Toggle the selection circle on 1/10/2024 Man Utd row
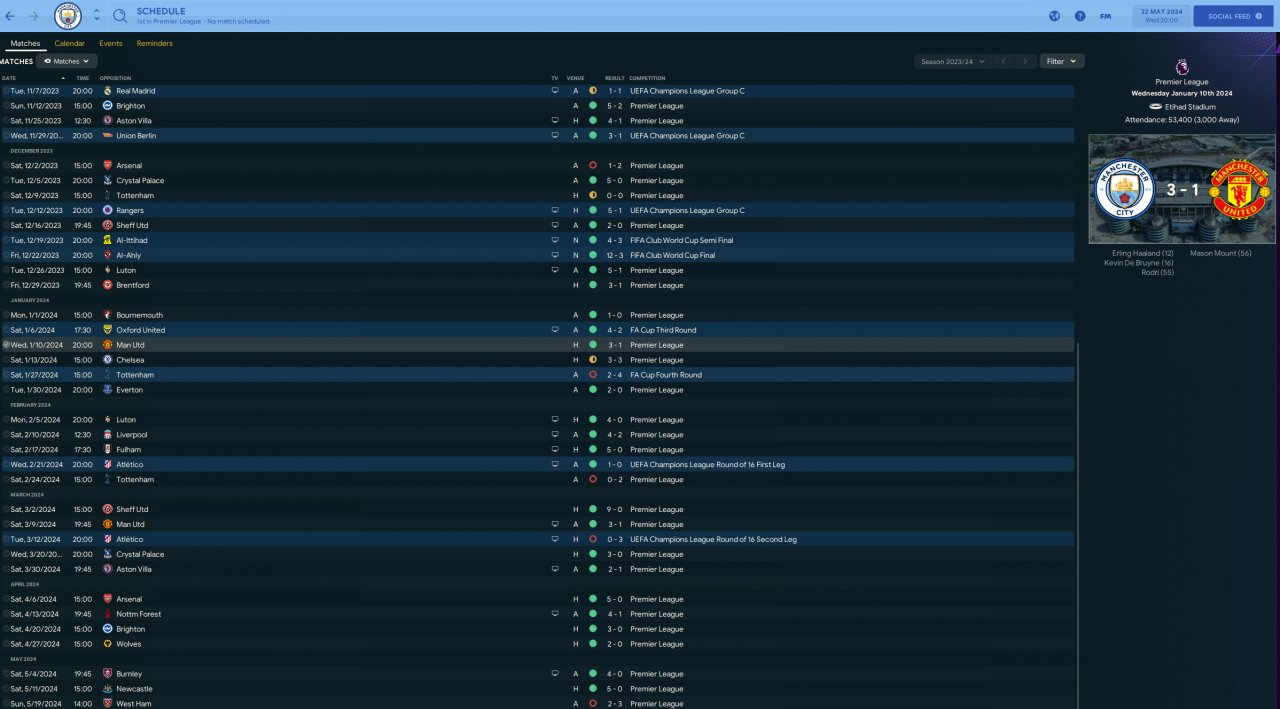Image resolution: width=1280 pixels, height=709 pixels. click(x=6, y=345)
